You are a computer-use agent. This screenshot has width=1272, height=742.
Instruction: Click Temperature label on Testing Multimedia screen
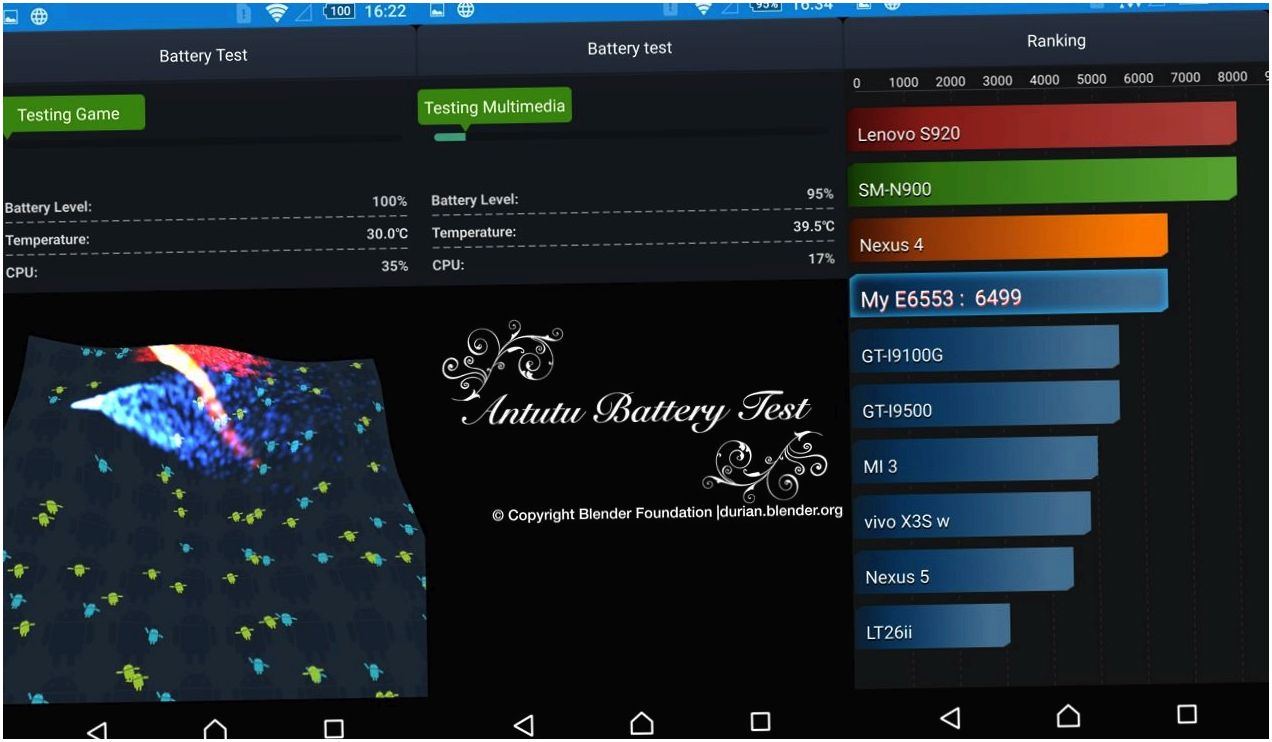tap(474, 232)
